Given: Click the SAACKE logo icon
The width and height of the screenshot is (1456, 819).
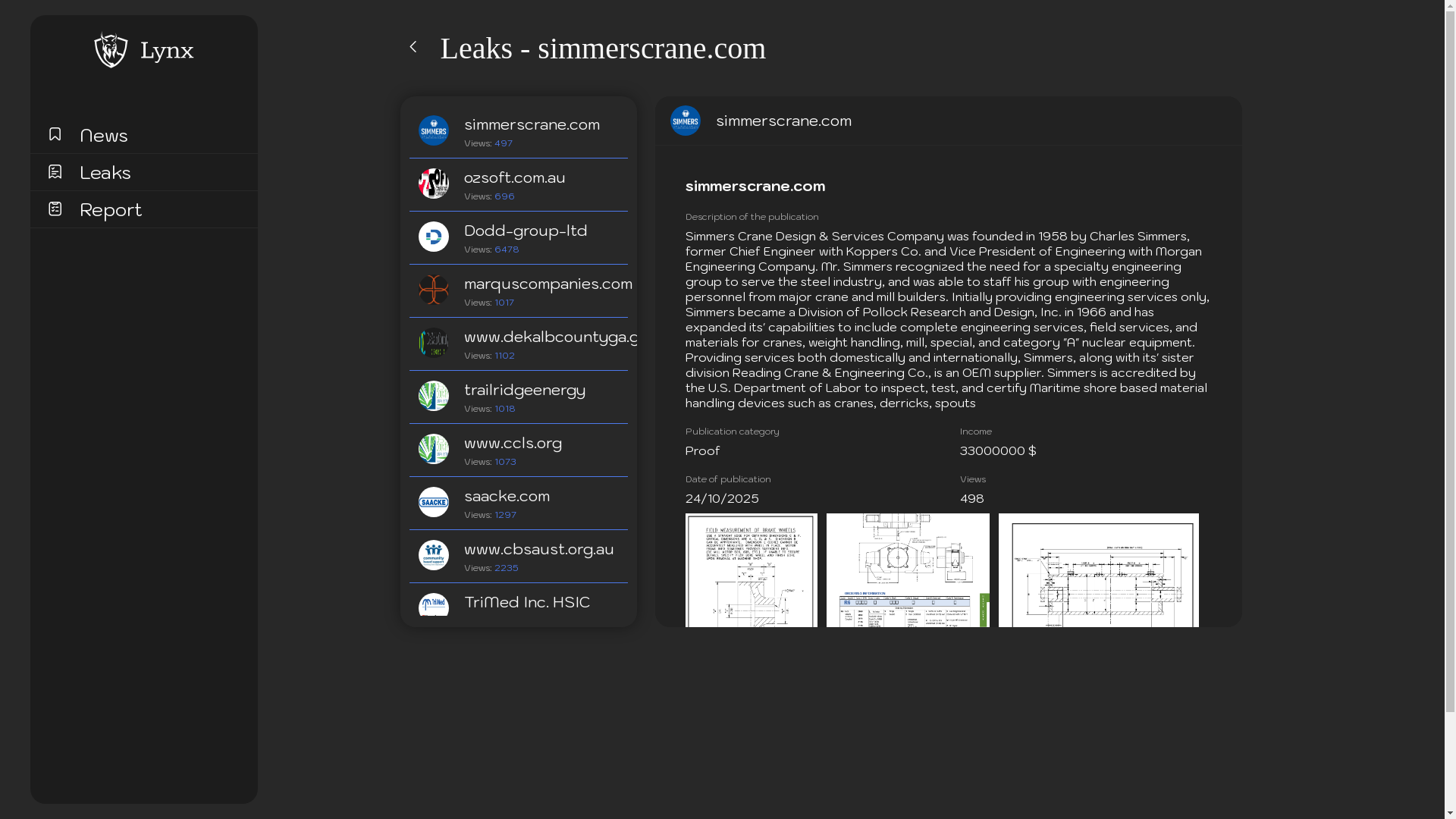Looking at the screenshot, I should (434, 502).
